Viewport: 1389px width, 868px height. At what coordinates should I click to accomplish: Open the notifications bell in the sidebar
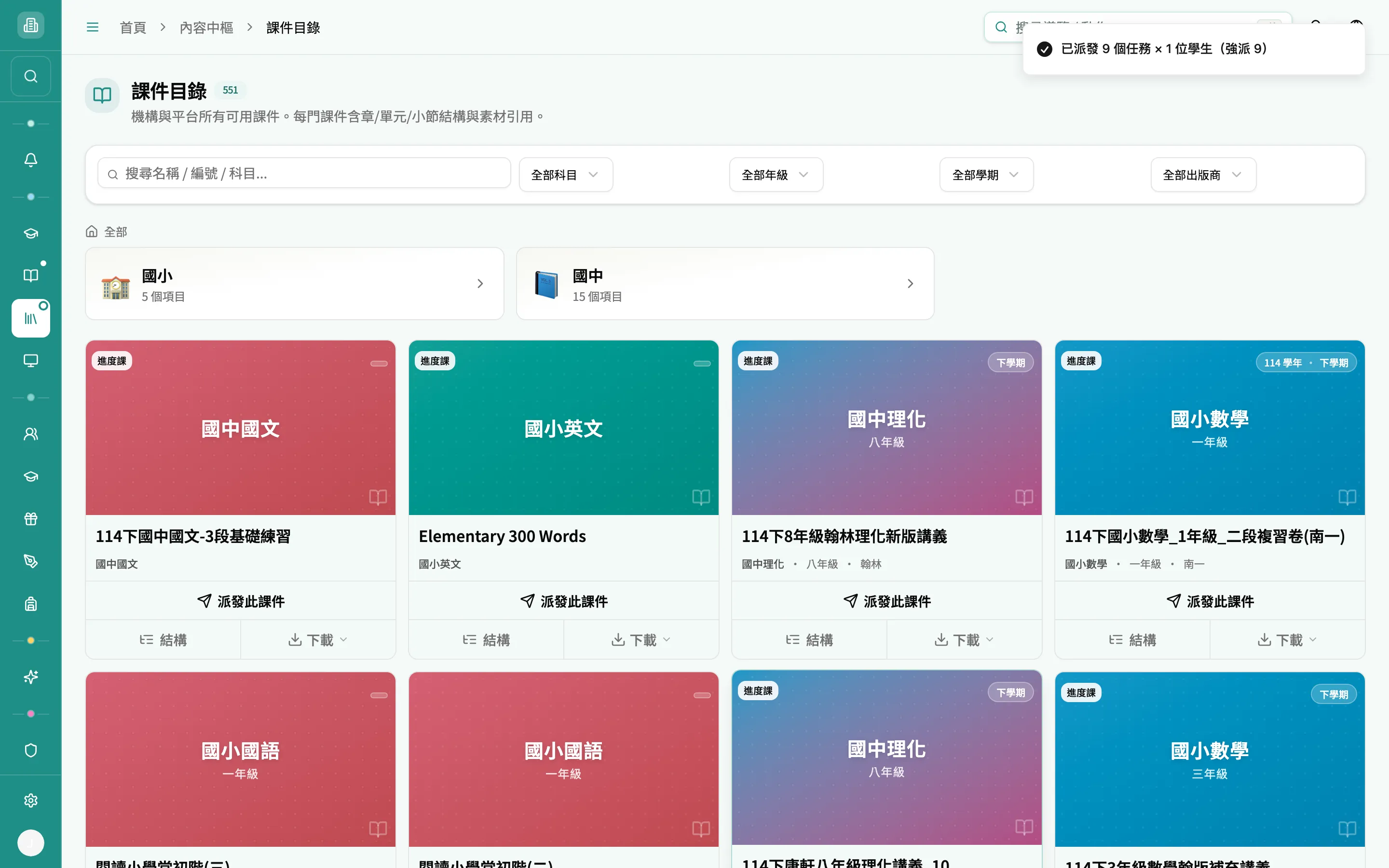pyautogui.click(x=30, y=160)
